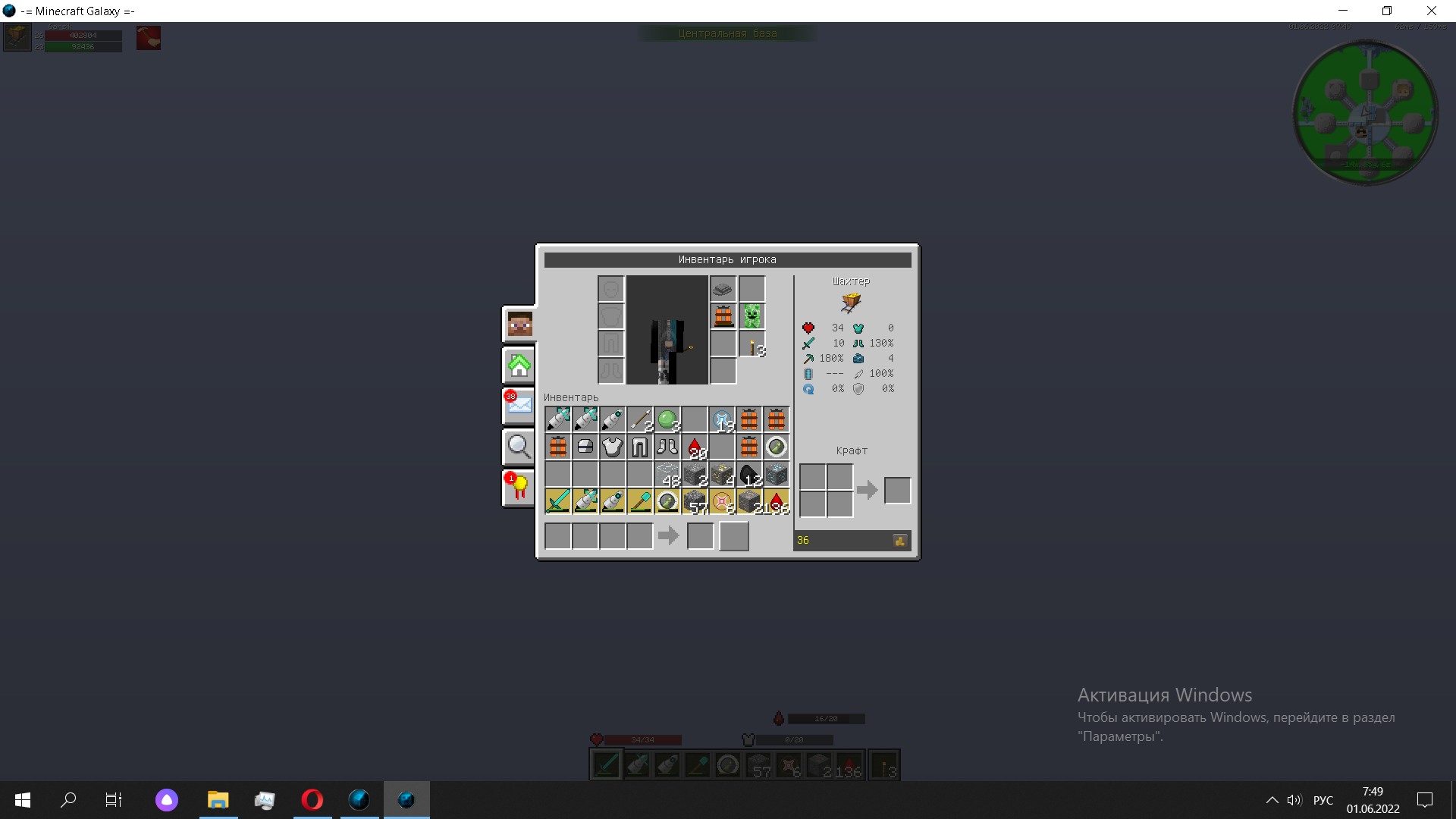Select the TNT next to the creeper head
The image size is (1456, 819).
pos(723,316)
